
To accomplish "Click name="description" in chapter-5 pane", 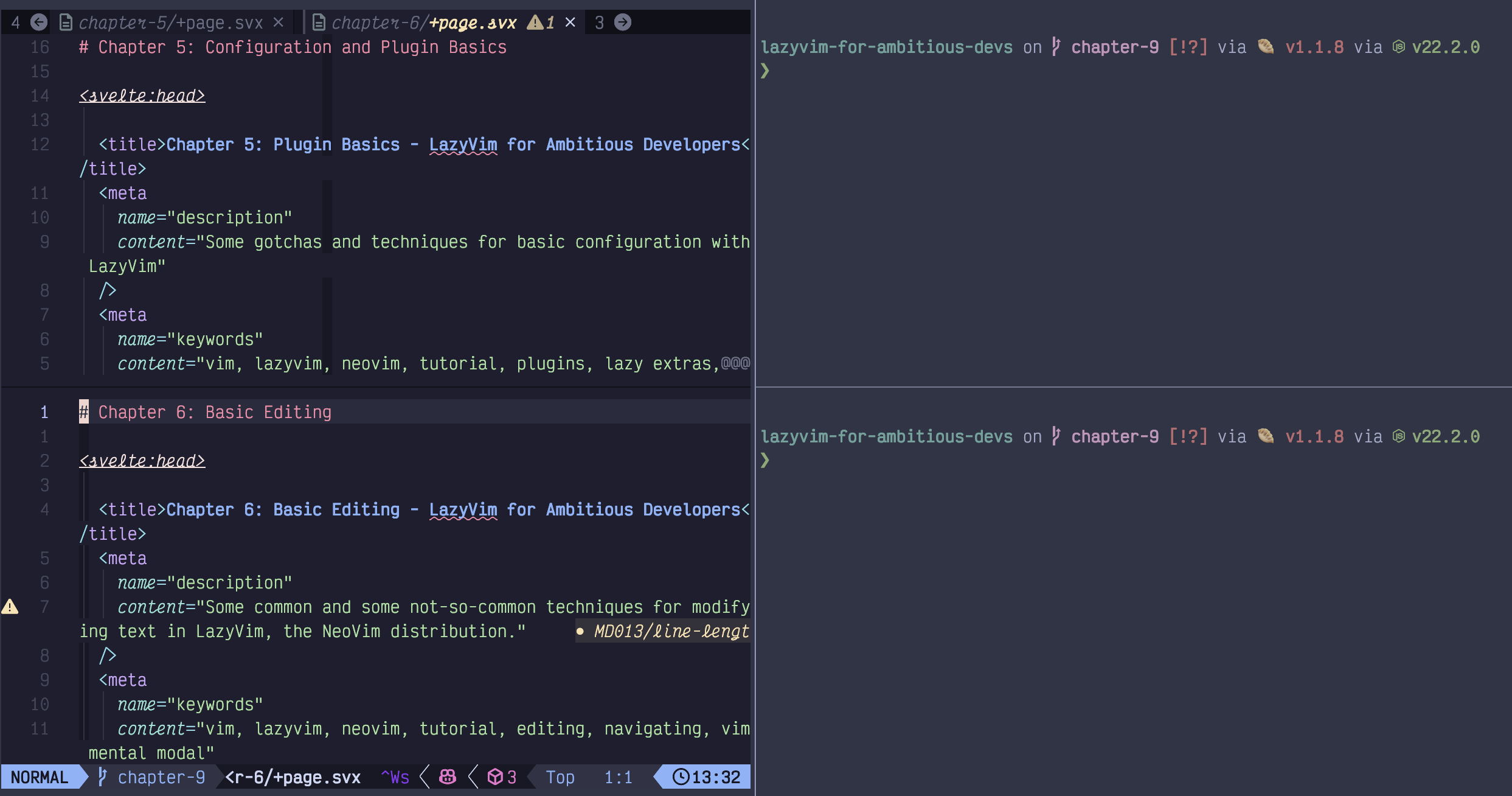I will pos(205,217).
